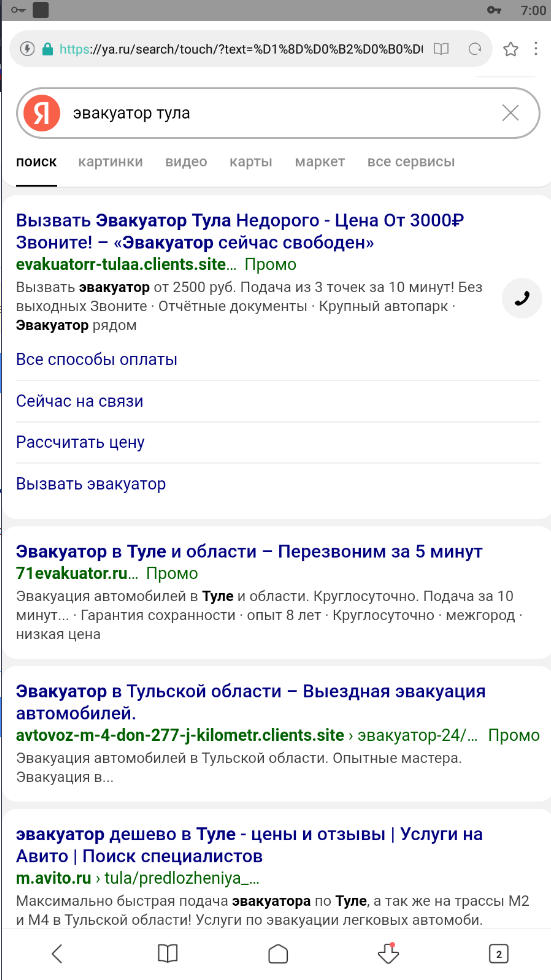
Task: Open 'Вызвать Эвакуатор Тула Недорого' result
Action: click(241, 231)
